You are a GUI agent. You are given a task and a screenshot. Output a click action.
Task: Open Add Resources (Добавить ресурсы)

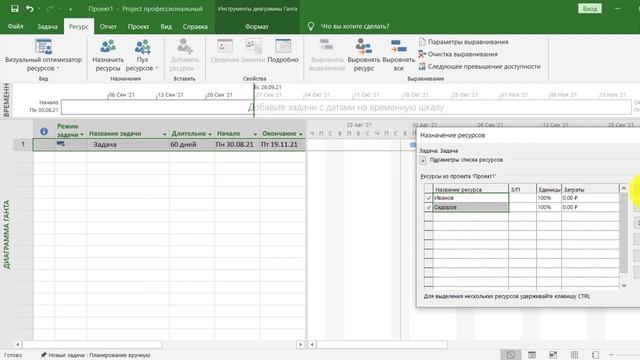[184, 55]
